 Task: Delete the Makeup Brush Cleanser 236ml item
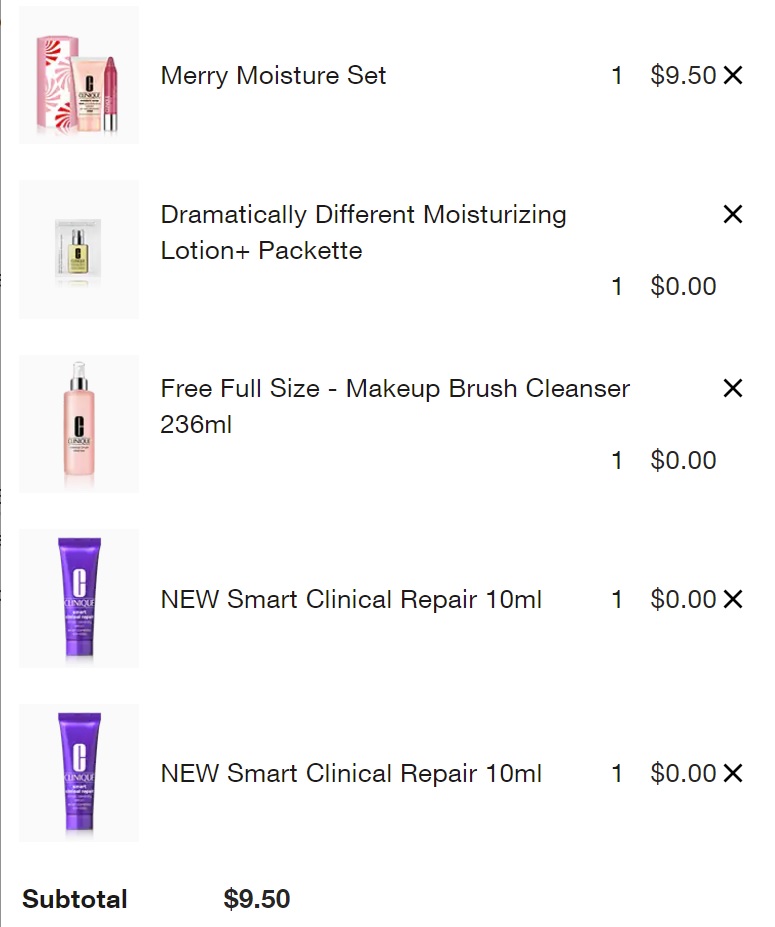point(733,388)
